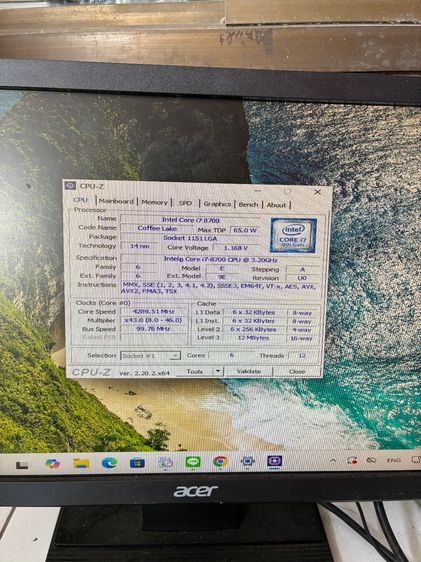This screenshot has width=421, height=562.
Task: Click the Specification field text
Action: point(220,259)
